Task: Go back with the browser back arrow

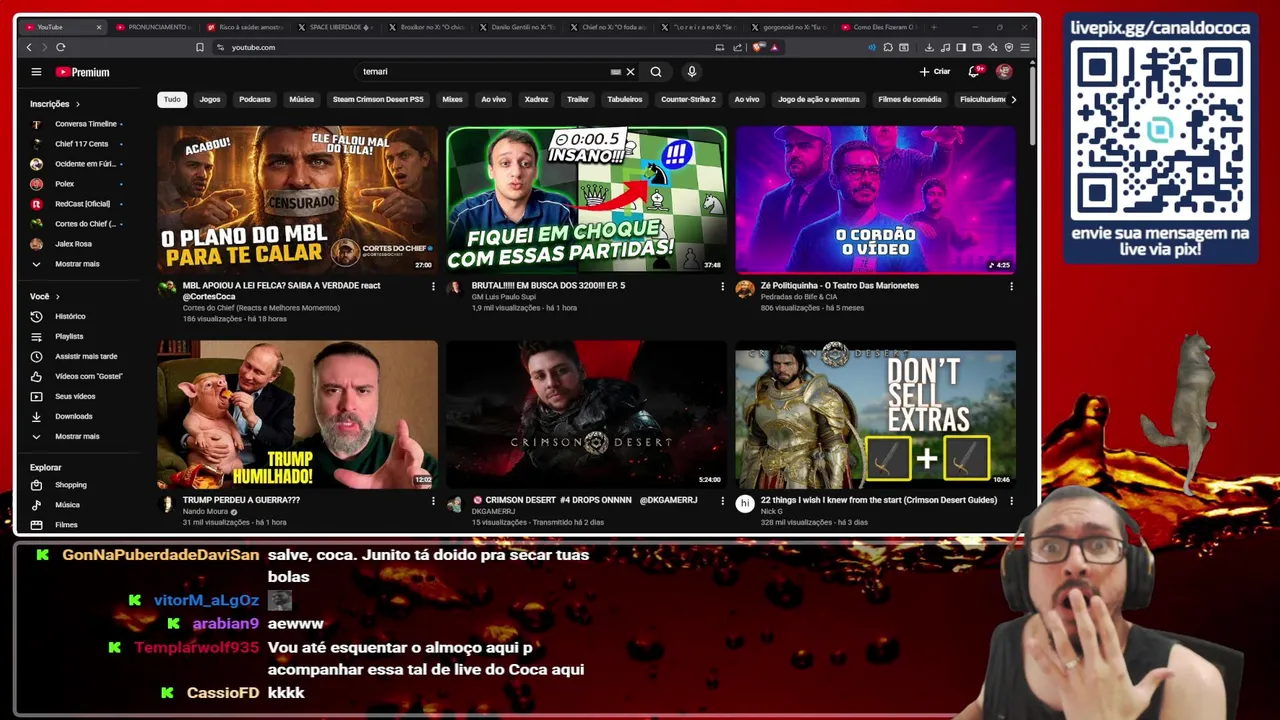Action: coord(29,47)
